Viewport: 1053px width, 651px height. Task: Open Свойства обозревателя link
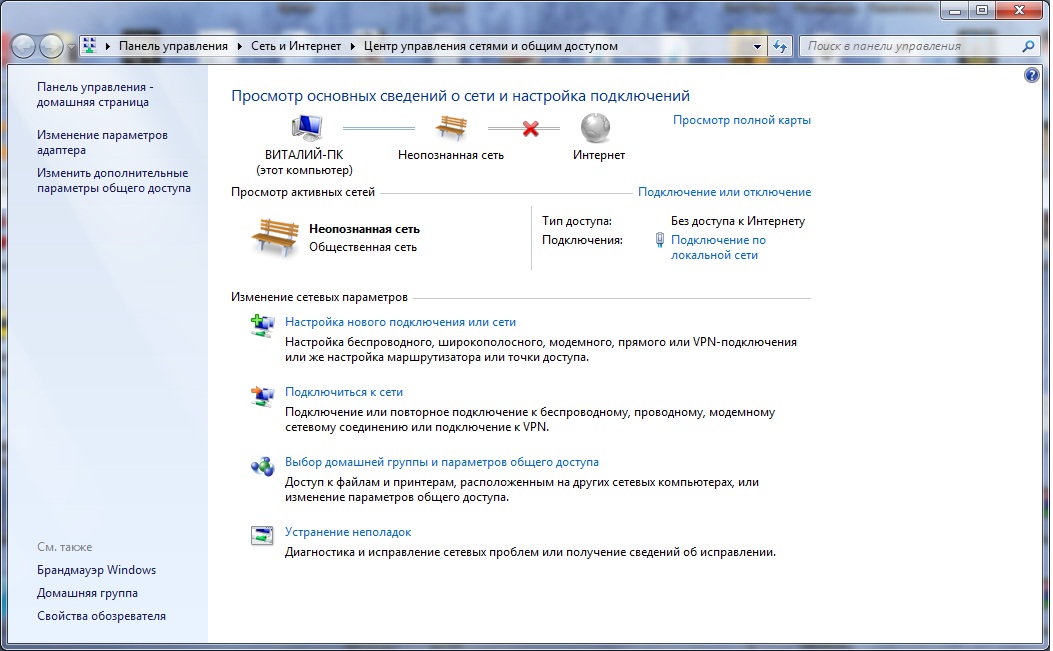(x=101, y=616)
